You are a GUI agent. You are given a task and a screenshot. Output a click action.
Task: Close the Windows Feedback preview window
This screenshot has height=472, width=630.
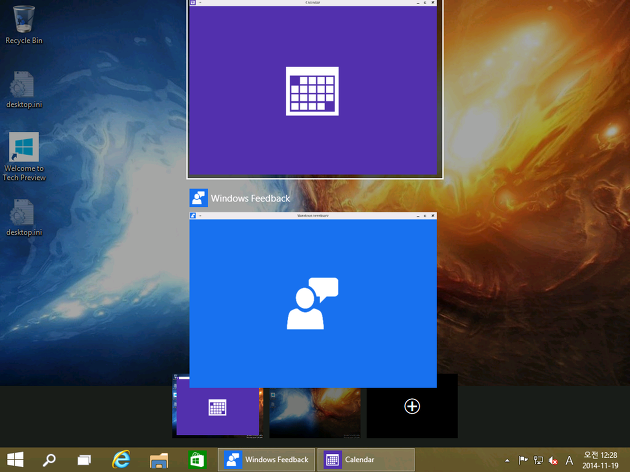(x=433, y=216)
